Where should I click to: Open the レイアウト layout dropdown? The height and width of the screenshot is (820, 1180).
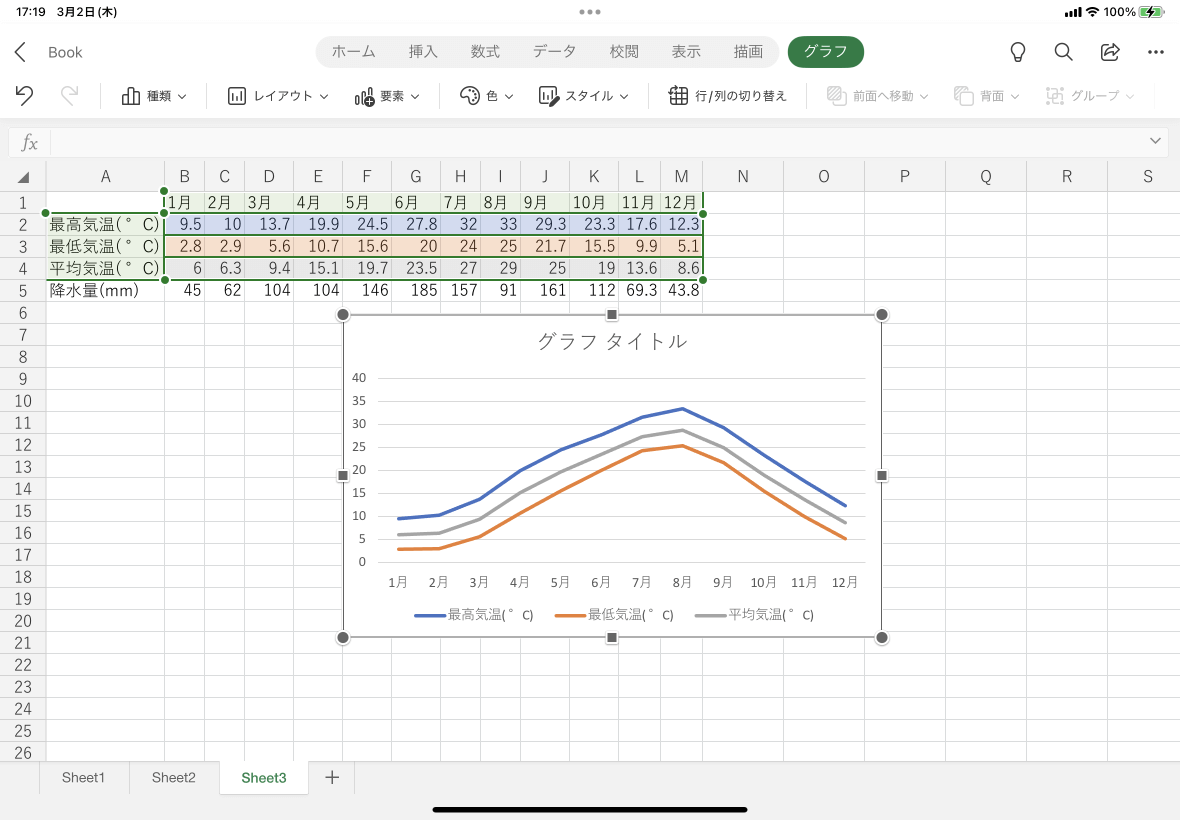pyautogui.click(x=278, y=96)
